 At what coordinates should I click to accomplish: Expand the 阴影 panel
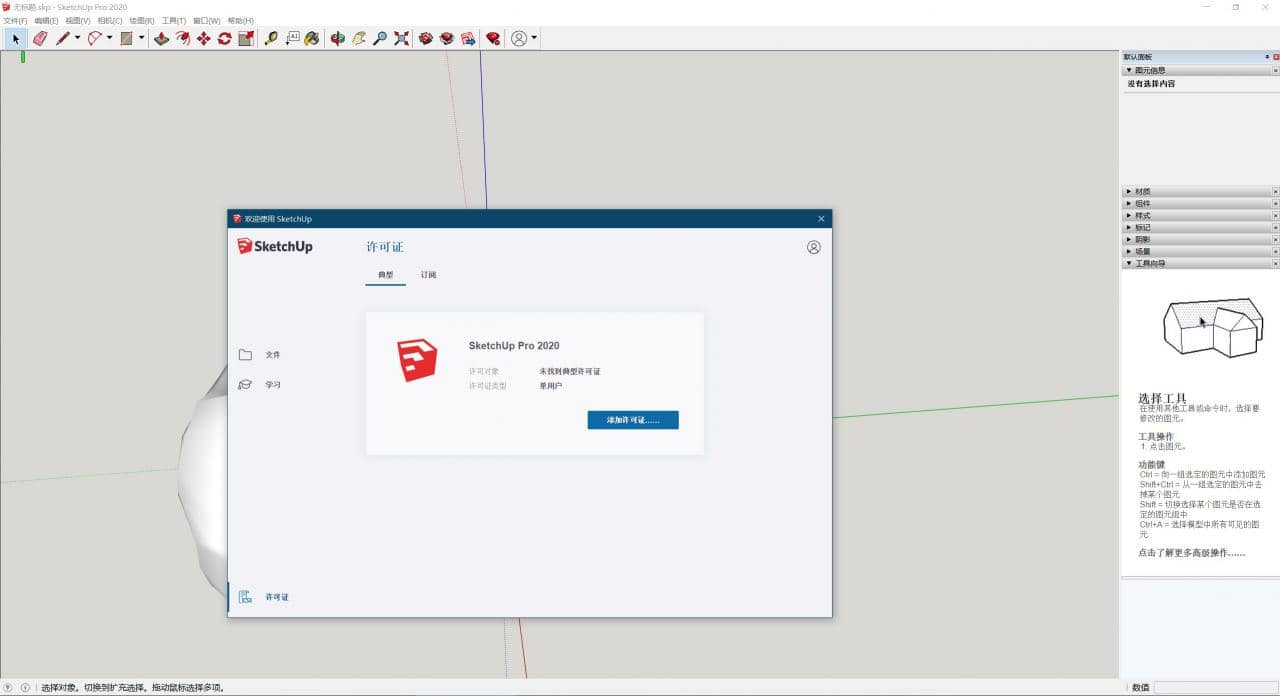click(1142, 239)
